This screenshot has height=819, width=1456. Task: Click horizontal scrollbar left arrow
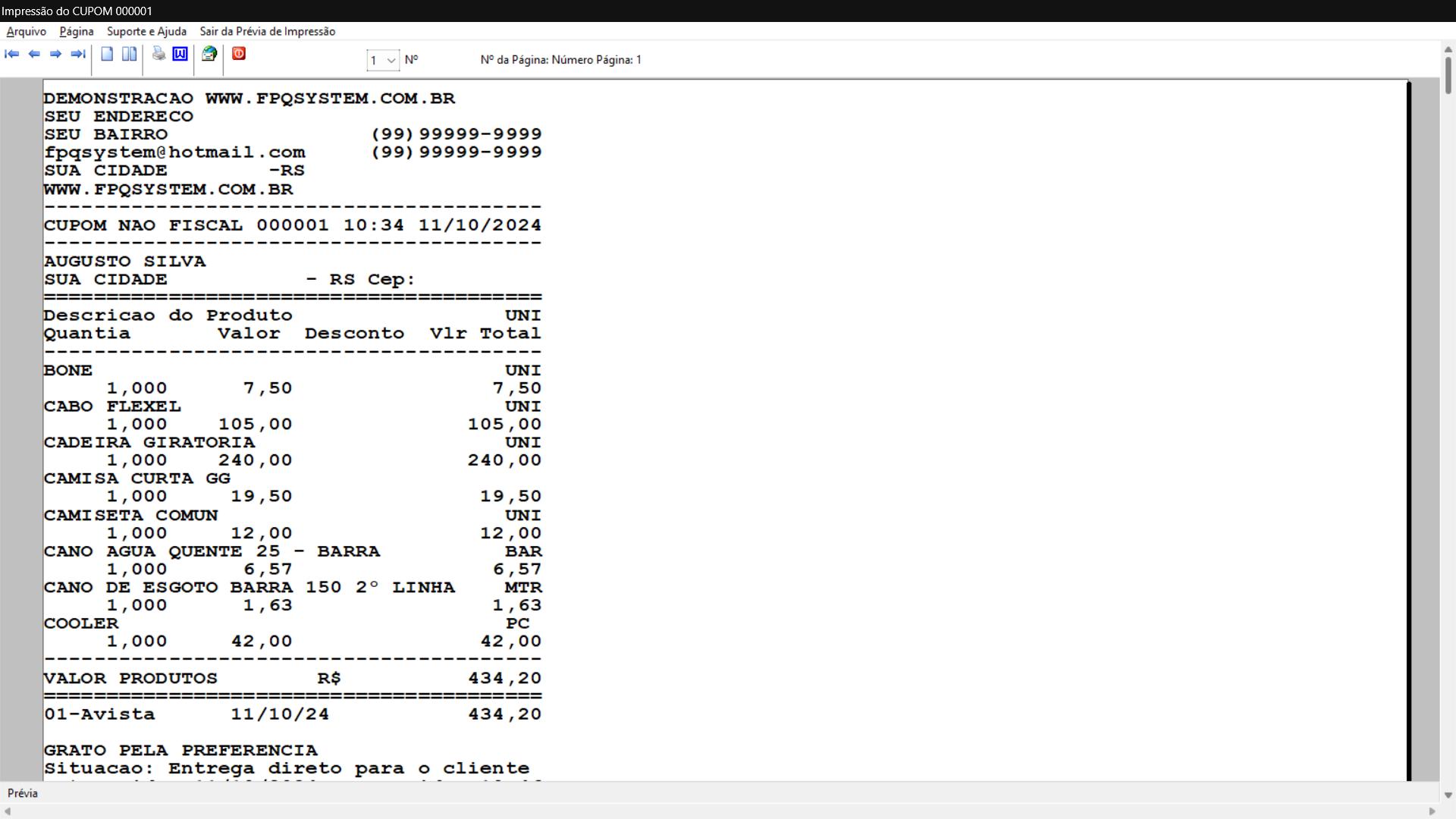pyautogui.click(x=8, y=811)
